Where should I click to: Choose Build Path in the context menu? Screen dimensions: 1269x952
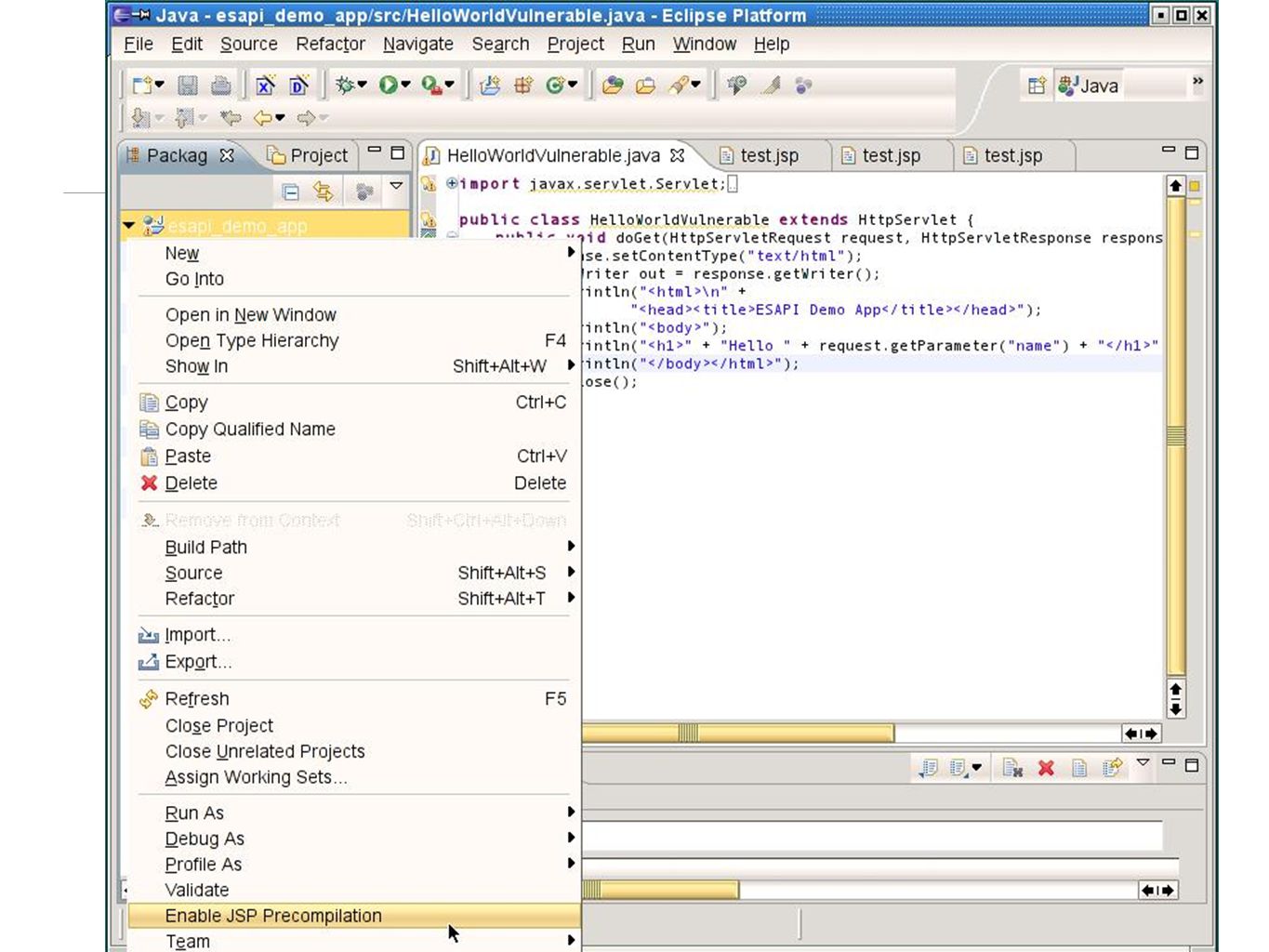tap(354, 547)
